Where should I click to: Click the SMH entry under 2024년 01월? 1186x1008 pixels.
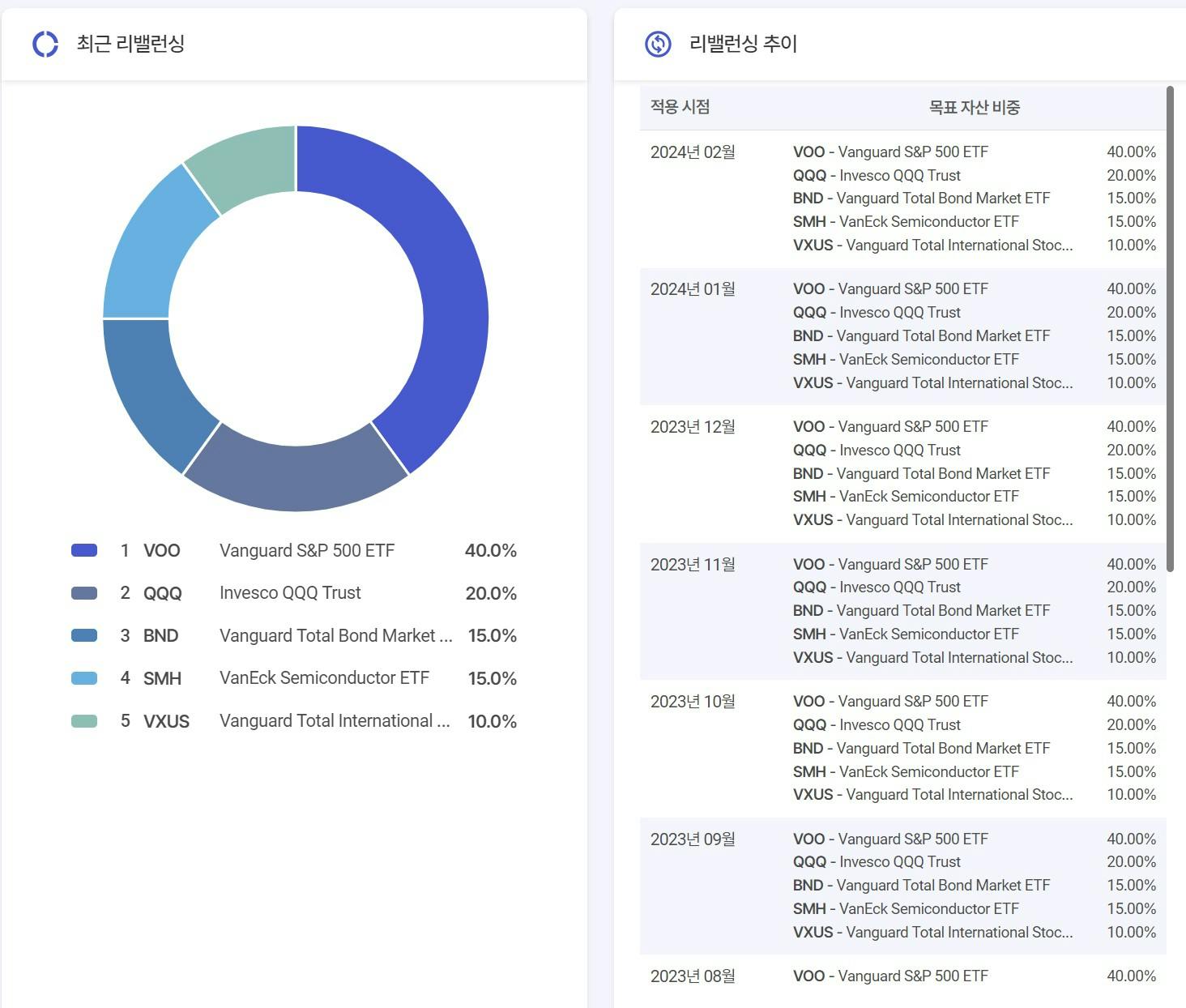[x=906, y=360]
